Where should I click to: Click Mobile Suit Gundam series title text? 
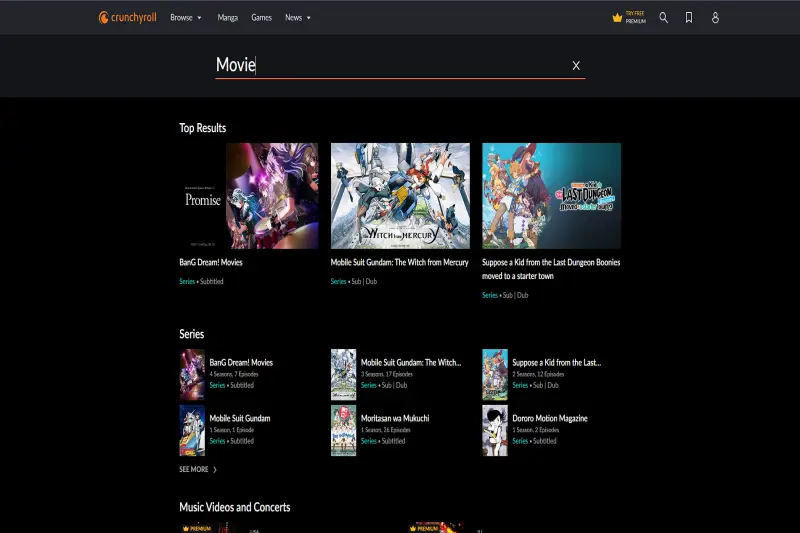pyautogui.click(x=240, y=418)
